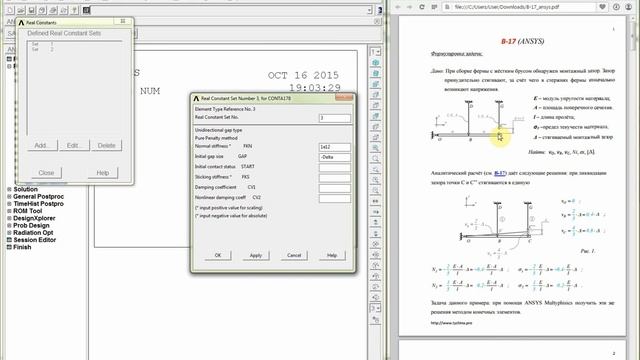Click the heart bookmark icon in browser

602,7
